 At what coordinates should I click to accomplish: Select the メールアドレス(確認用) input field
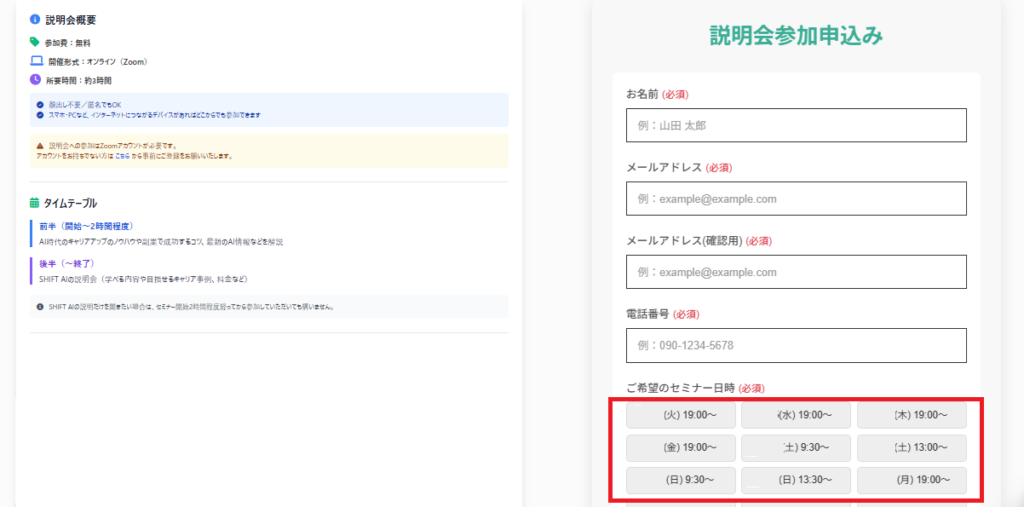[x=796, y=272]
